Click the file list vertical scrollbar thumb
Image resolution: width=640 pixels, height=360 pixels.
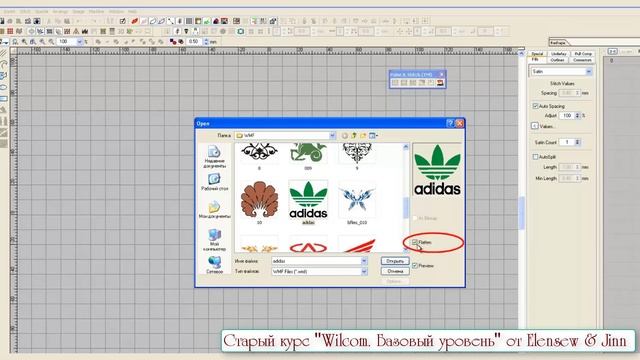pos(406,208)
